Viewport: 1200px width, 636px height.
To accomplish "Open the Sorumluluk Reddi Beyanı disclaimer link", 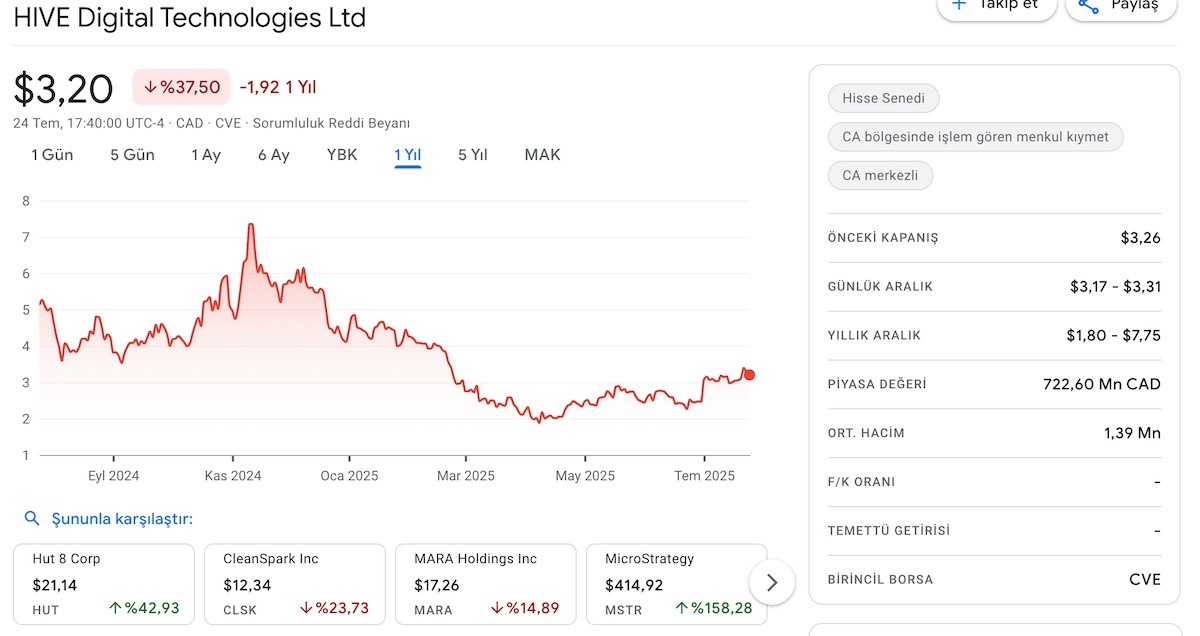I will point(331,123).
